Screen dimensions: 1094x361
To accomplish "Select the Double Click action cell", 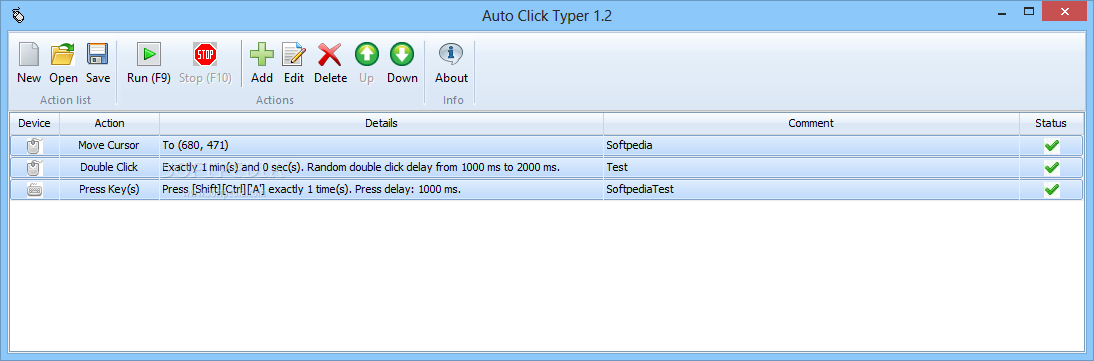I will click(x=109, y=168).
